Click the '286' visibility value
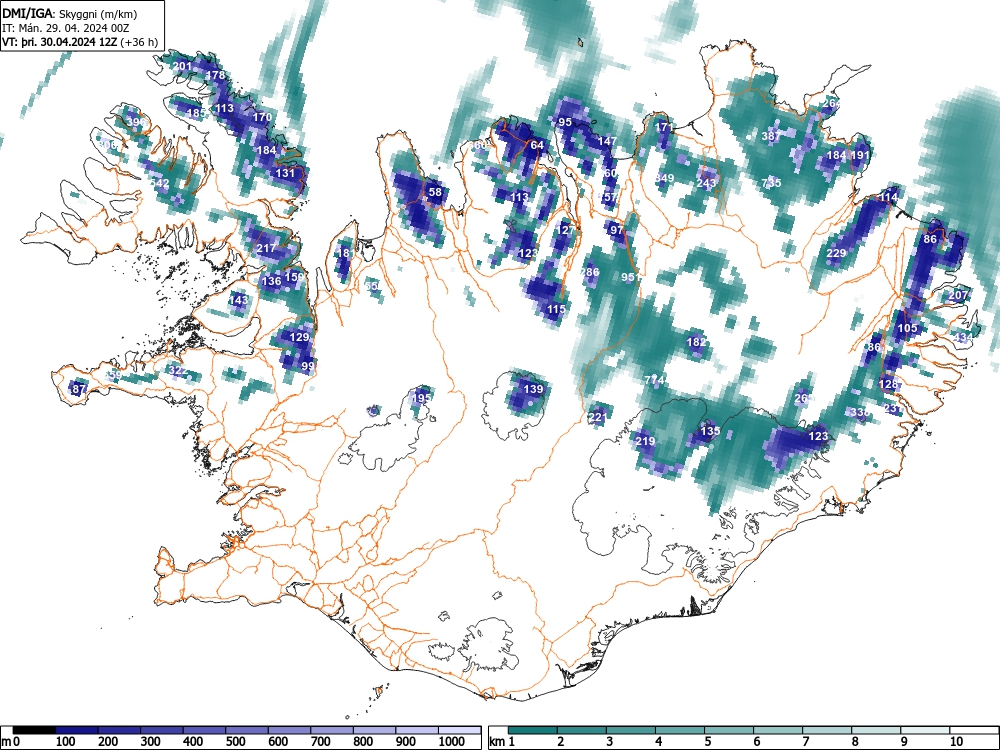Viewport: 1000px width, 750px height. [x=589, y=272]
